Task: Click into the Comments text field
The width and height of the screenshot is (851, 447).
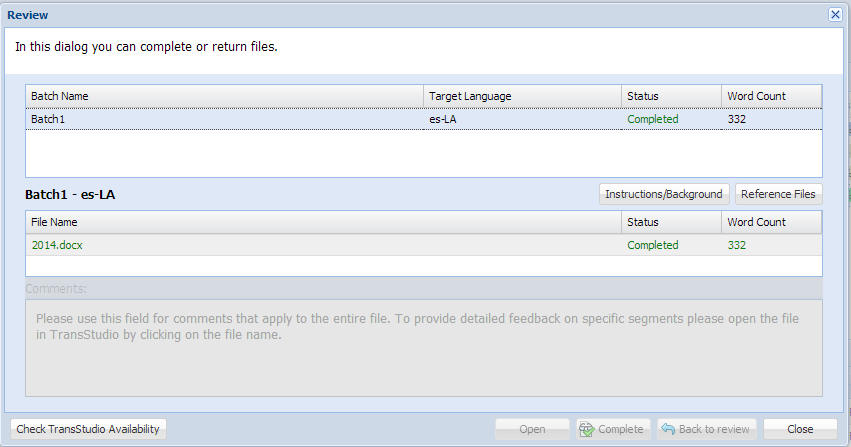Action: pos(423,348)
